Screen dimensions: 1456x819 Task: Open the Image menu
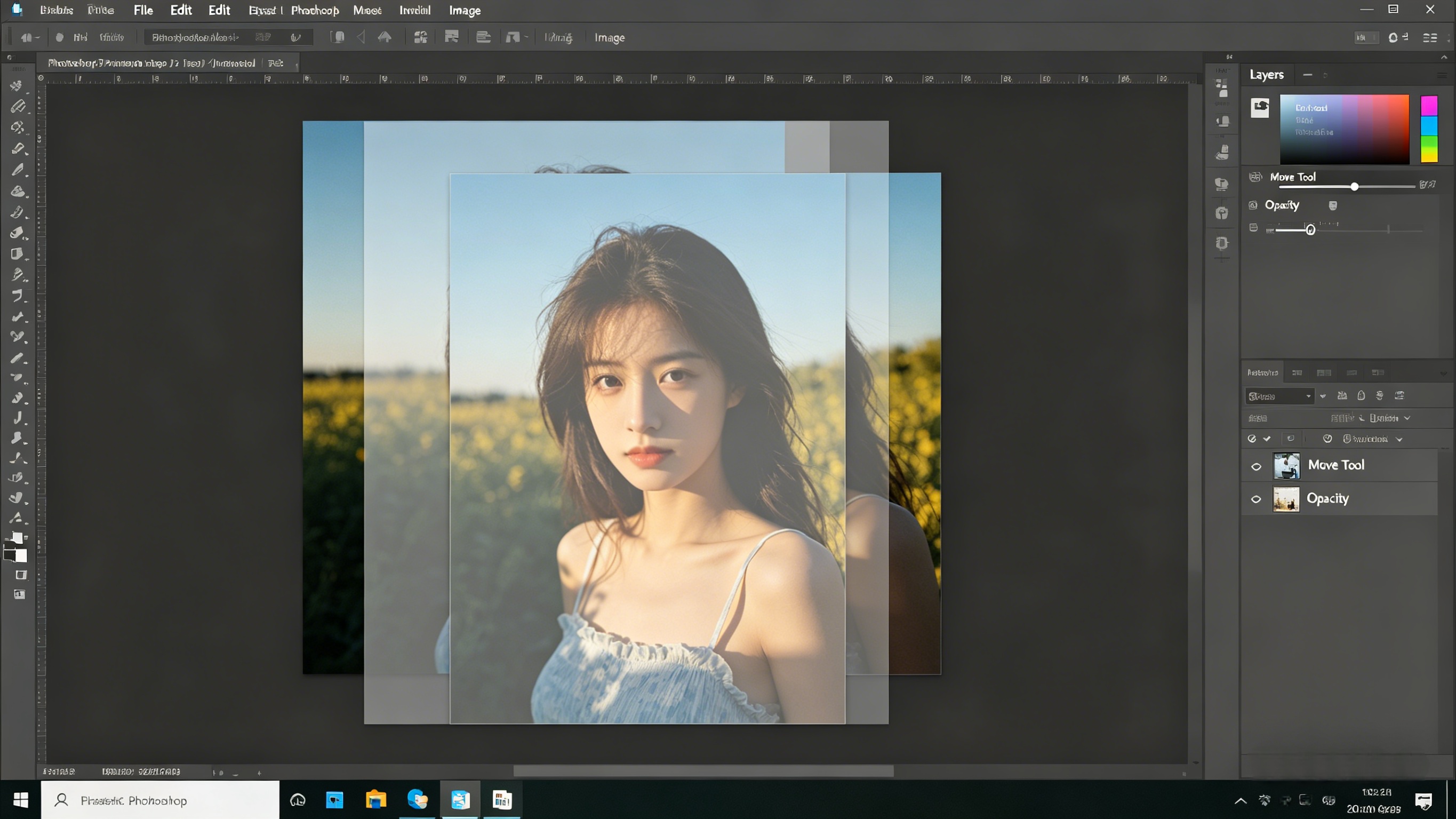(465, 10)
